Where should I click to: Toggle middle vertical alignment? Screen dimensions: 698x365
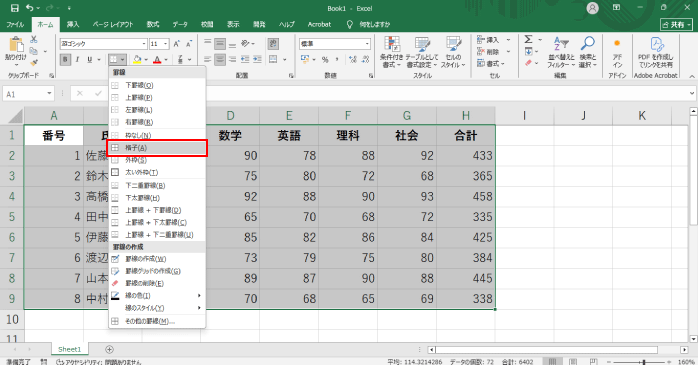pos(220,44)
